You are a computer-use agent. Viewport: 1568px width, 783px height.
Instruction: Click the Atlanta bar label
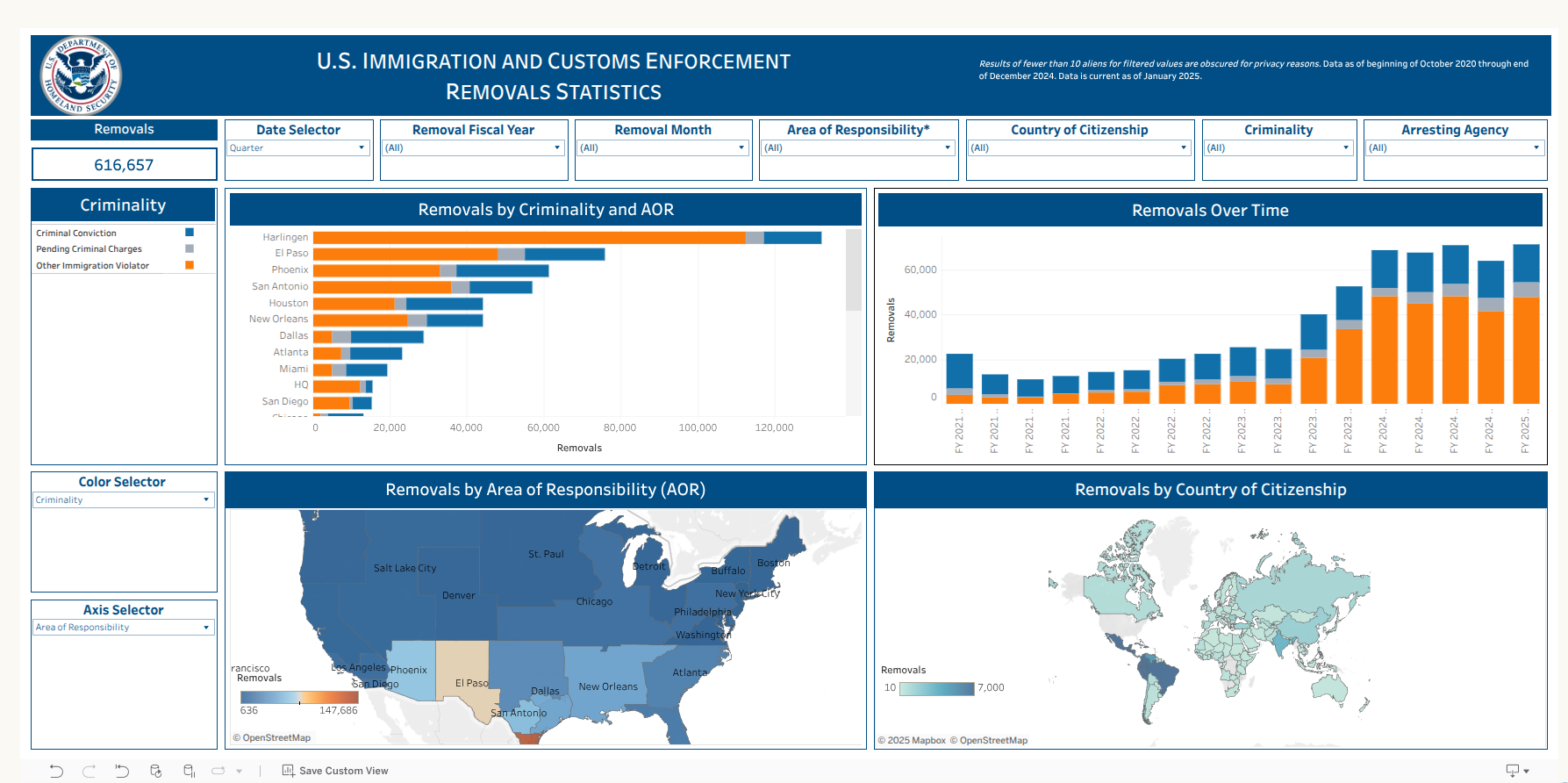click(290, 353)
